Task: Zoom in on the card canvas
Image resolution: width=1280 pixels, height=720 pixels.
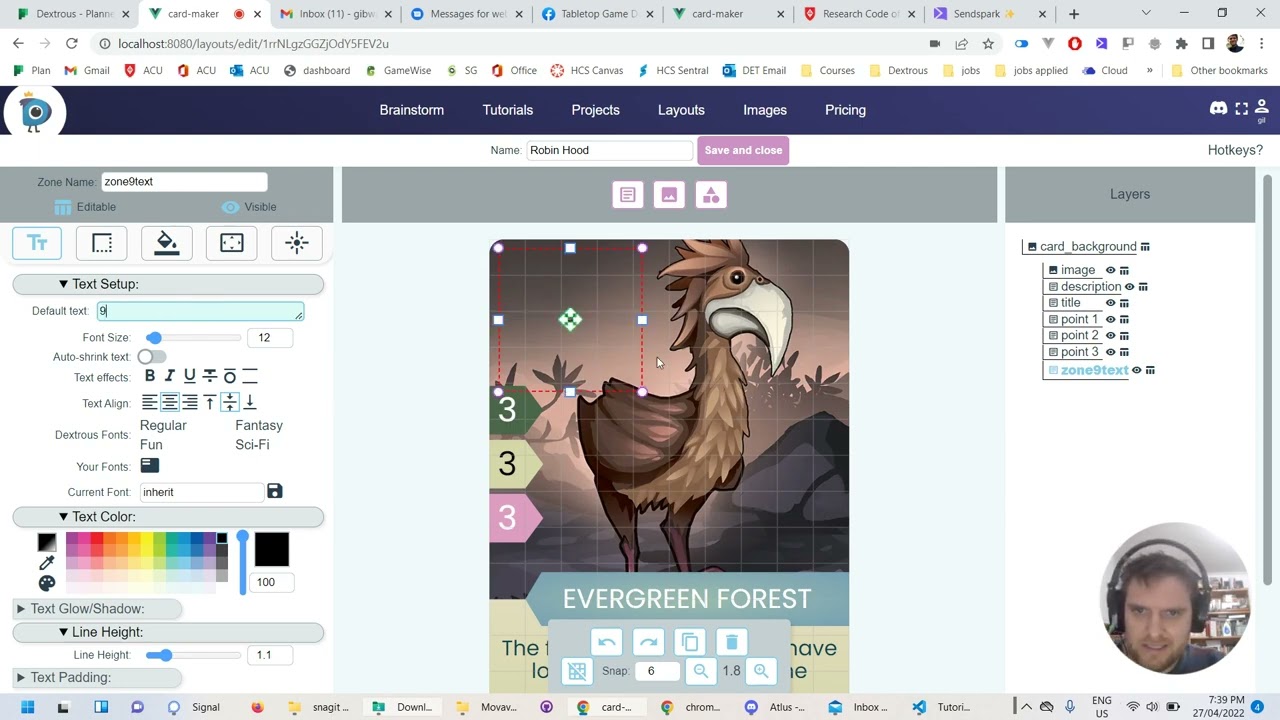Action: tap(761, 671)
